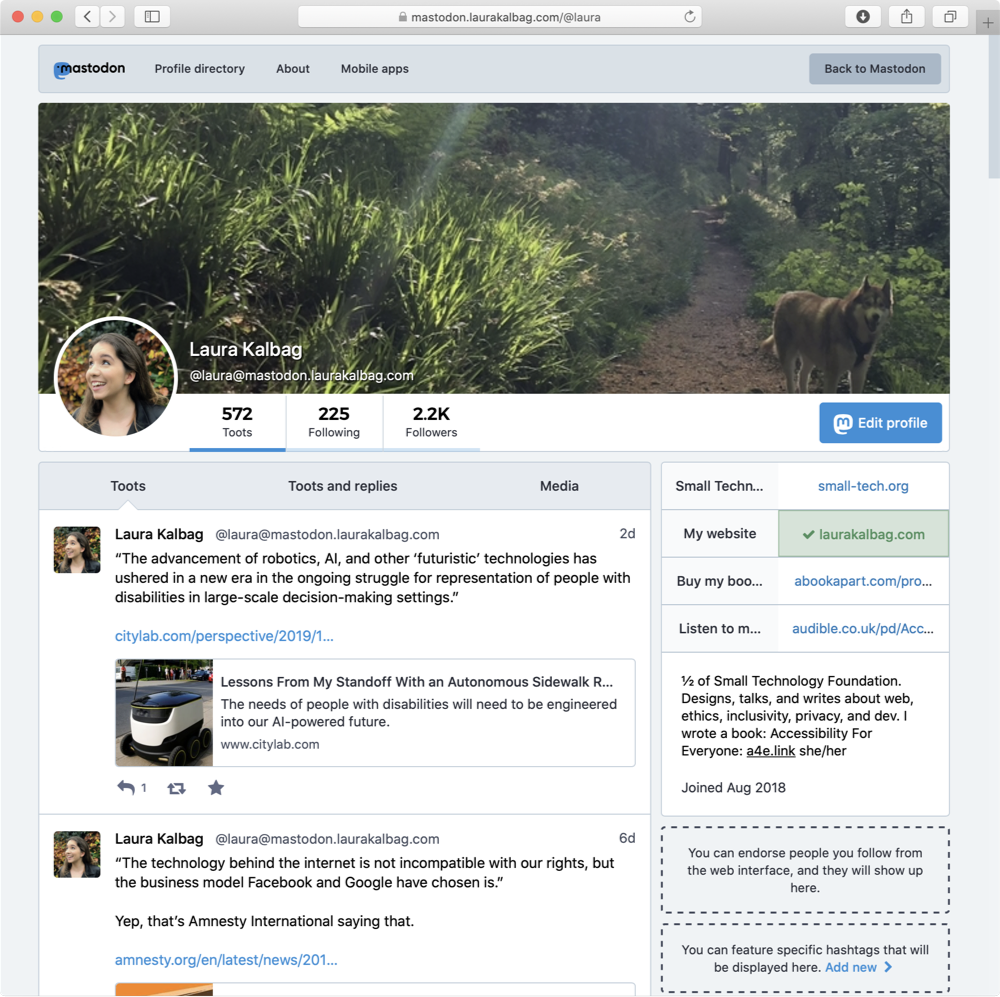This screenshot has height=997, width=1000.
Task: Click the page vertical scrollbar
Action: tap(994, 108)
